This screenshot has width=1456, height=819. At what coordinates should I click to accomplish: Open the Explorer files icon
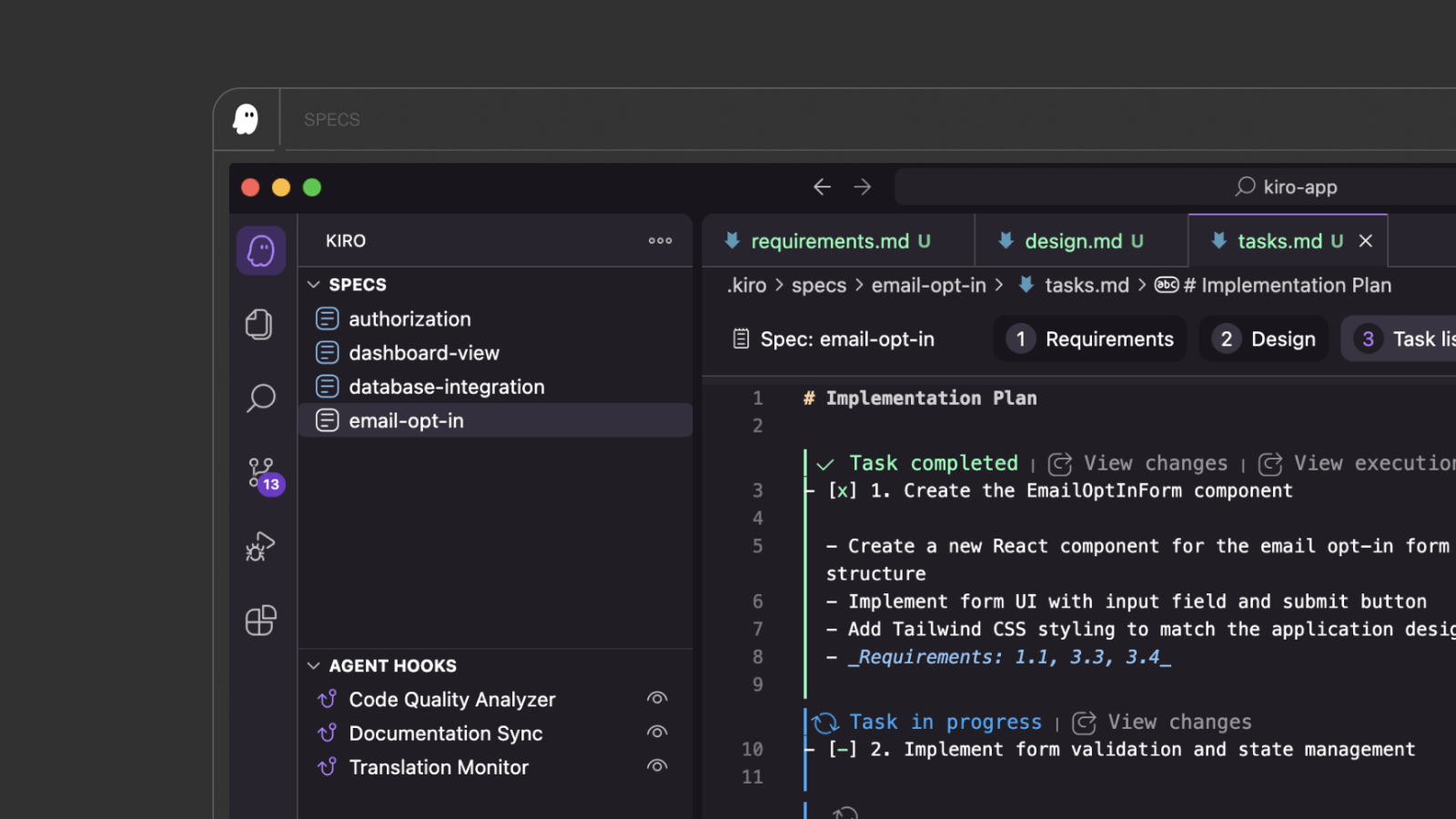(259, 324)
